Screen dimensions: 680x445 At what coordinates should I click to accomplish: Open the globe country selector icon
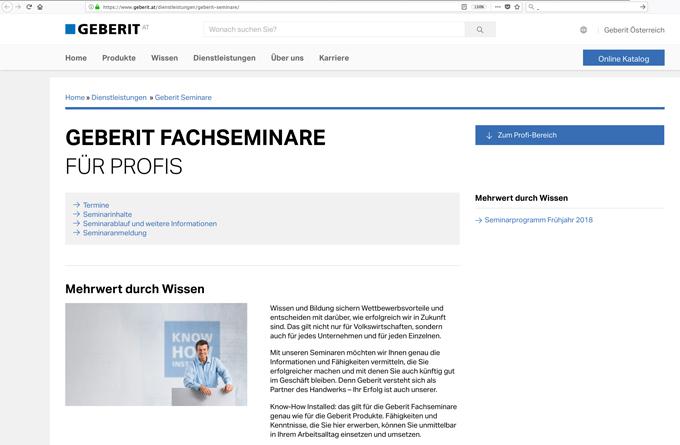pyautogui.click(x=583, y=30)
